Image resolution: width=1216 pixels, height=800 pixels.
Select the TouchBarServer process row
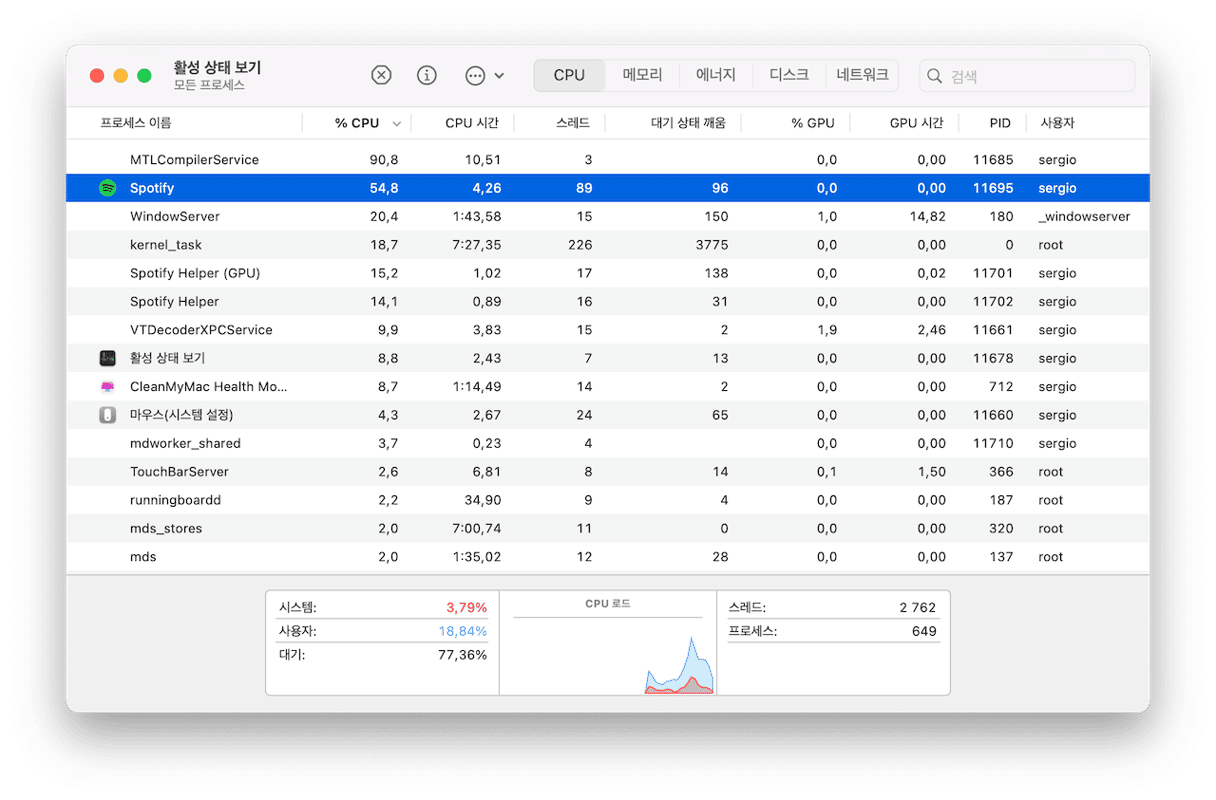[608, 472]
